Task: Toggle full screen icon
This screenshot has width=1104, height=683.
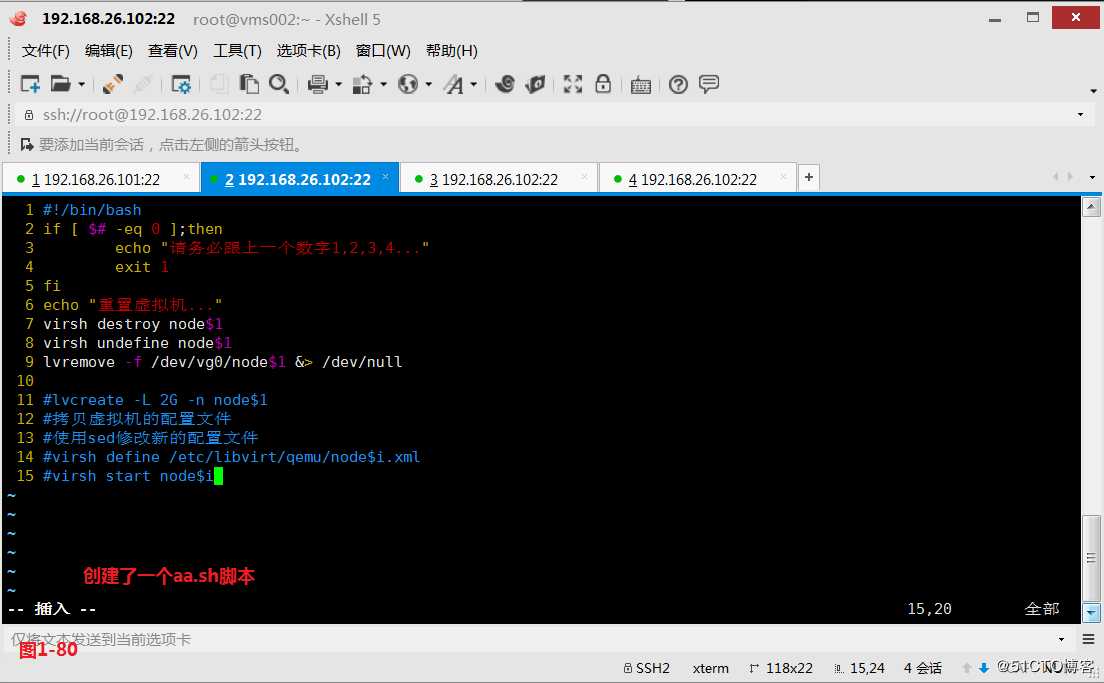Action: 572,84
